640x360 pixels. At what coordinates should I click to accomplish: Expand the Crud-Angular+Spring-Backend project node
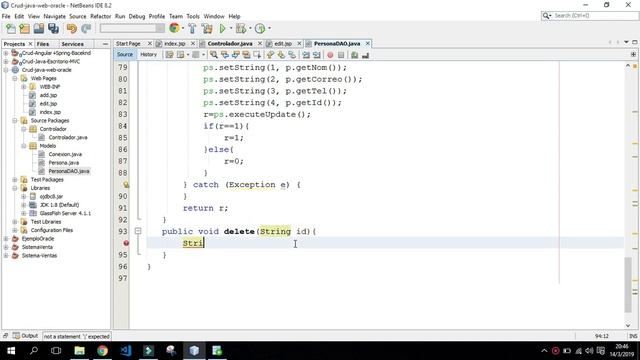(6, 53)
